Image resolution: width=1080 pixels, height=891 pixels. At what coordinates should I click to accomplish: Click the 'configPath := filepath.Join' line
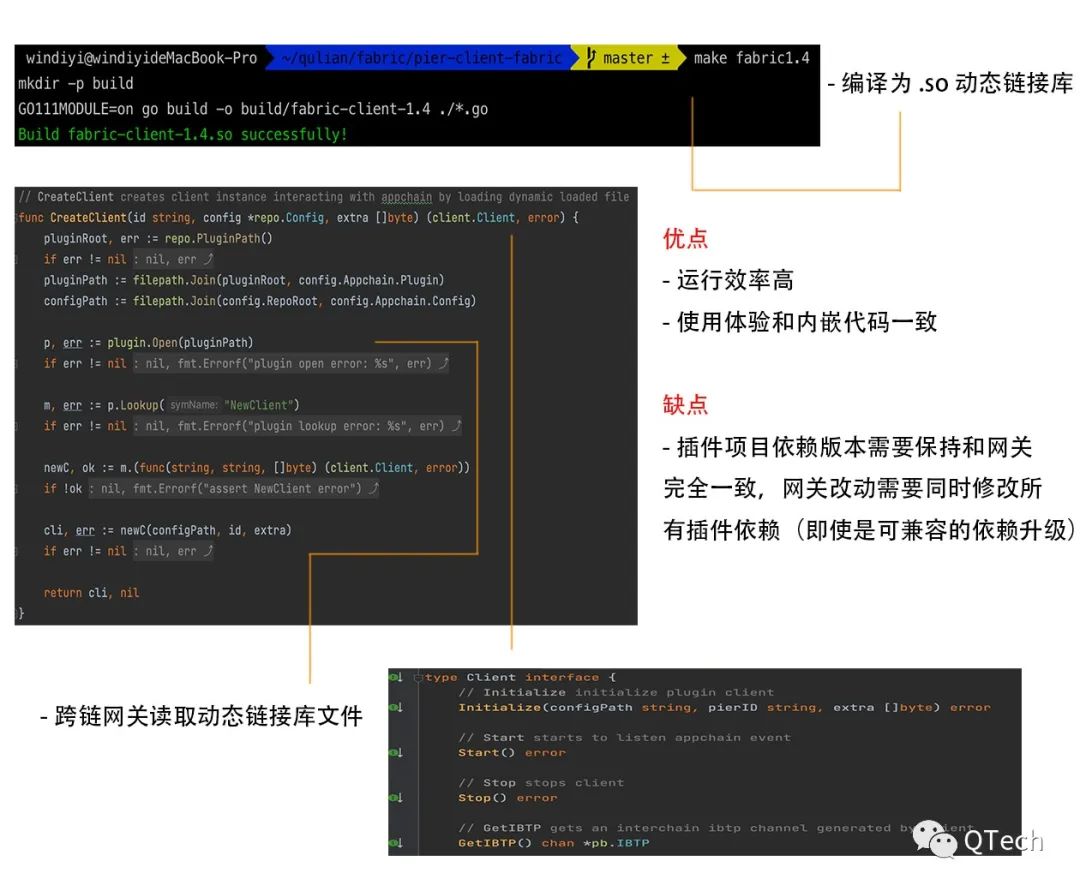(x=260, y=301)
